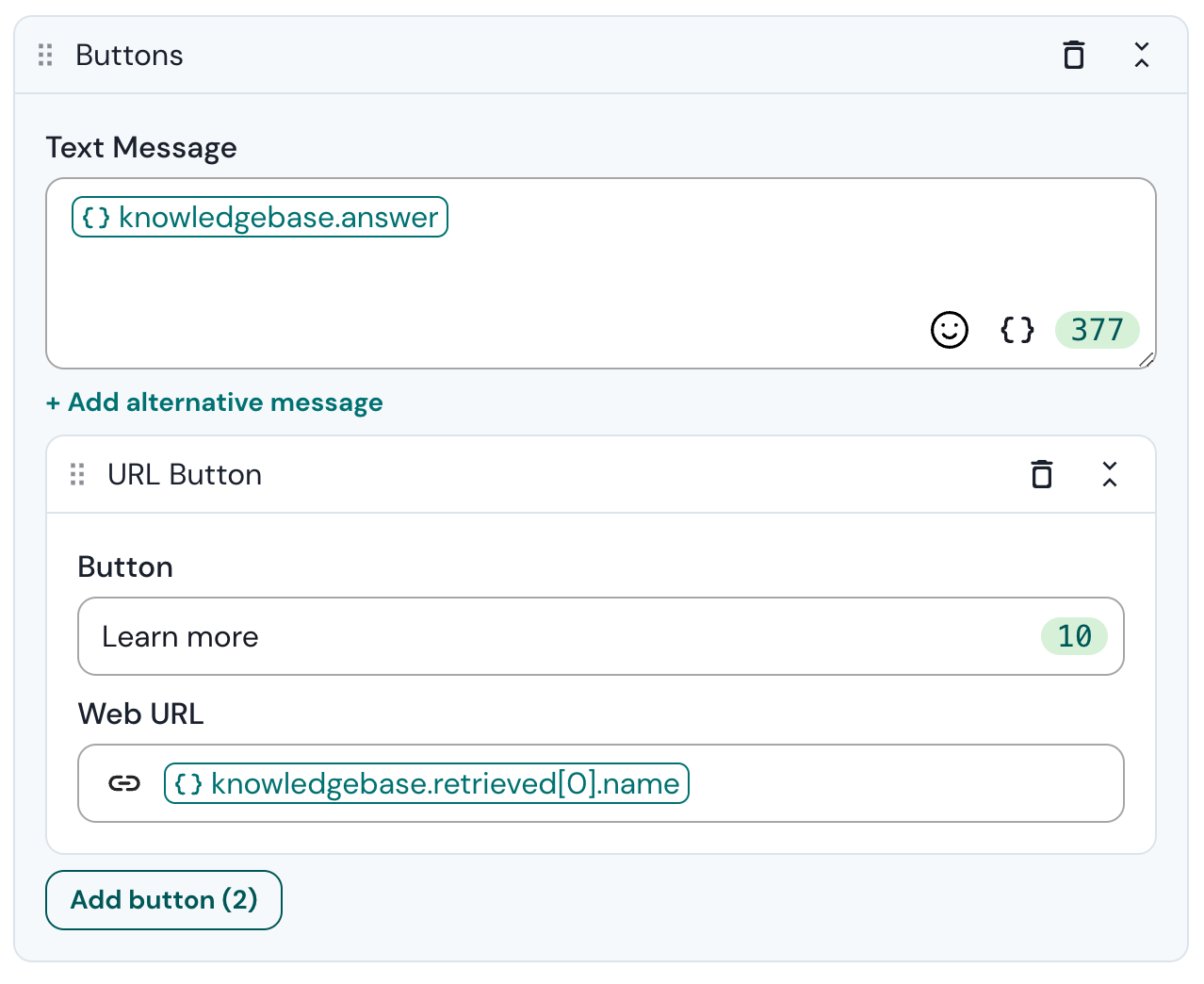Click the character counter showing 377

1097,330
